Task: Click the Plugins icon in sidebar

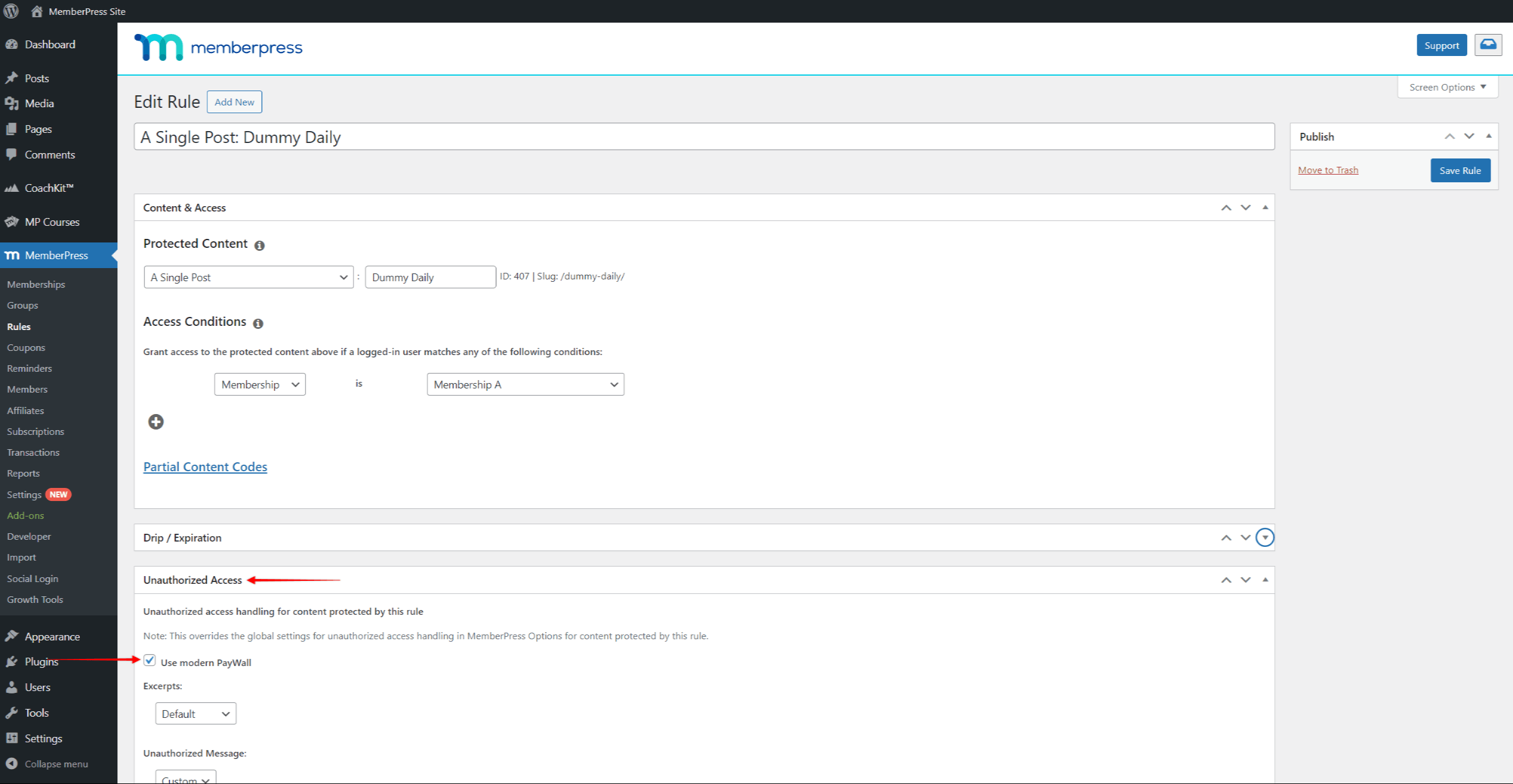Action: point(11,661)
